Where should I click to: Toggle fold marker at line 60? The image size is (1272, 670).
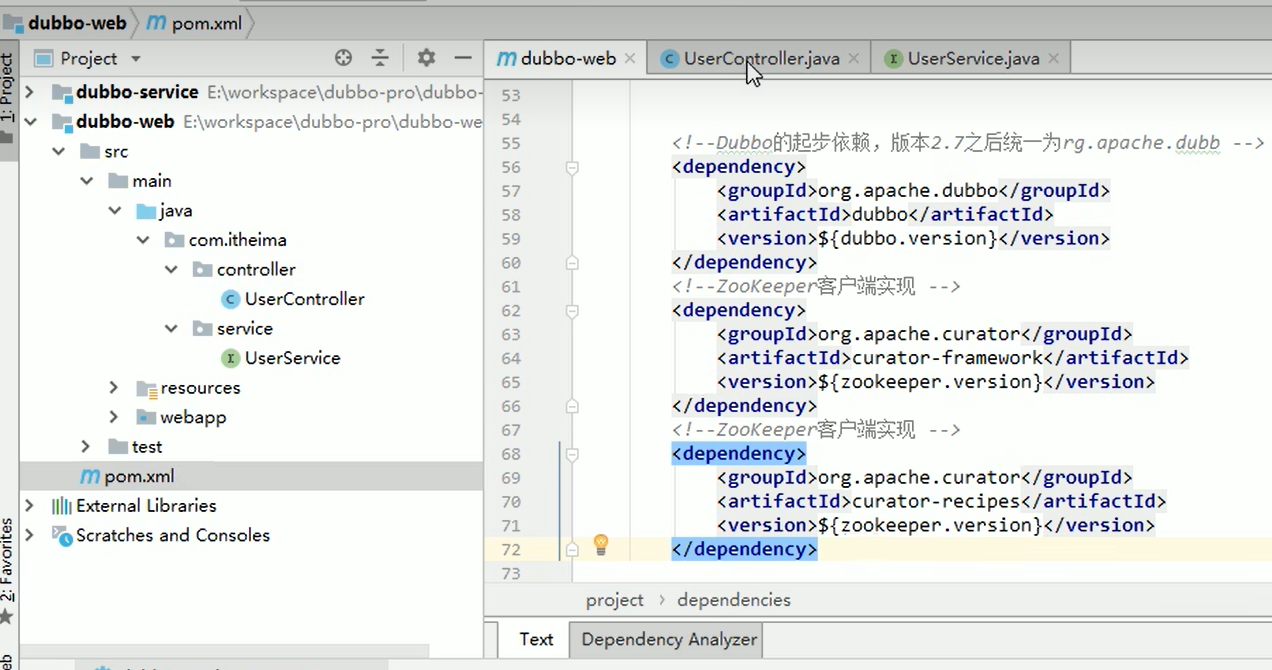[572, 262]
